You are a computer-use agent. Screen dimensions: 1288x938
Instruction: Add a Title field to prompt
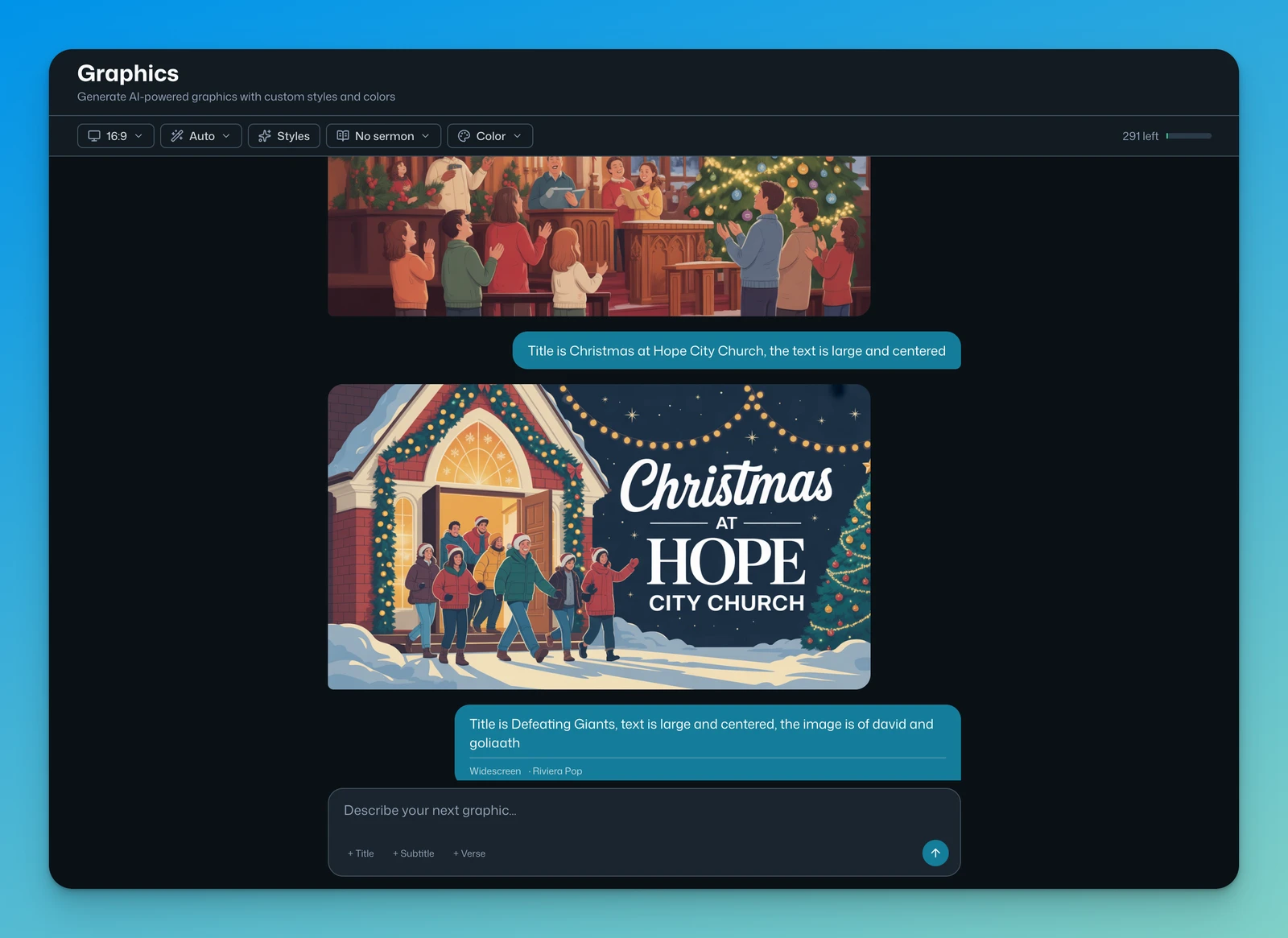pyautogui.click(x=361, y=853)
